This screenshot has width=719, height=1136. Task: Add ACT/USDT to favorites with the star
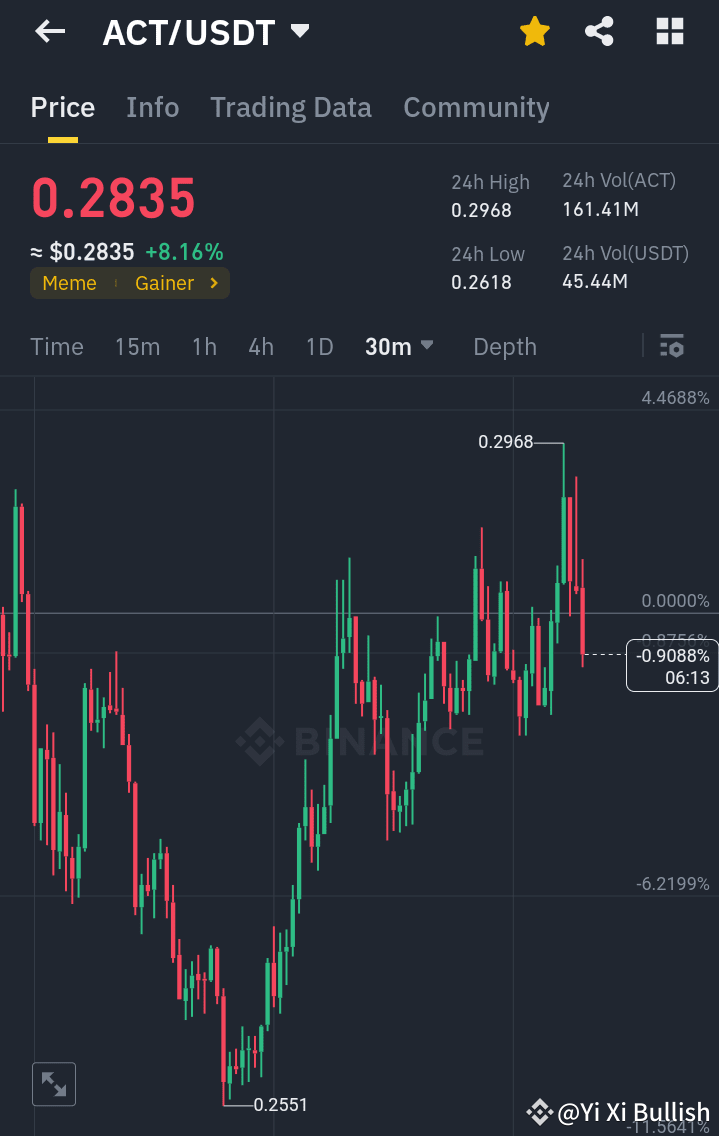(534, 31)
